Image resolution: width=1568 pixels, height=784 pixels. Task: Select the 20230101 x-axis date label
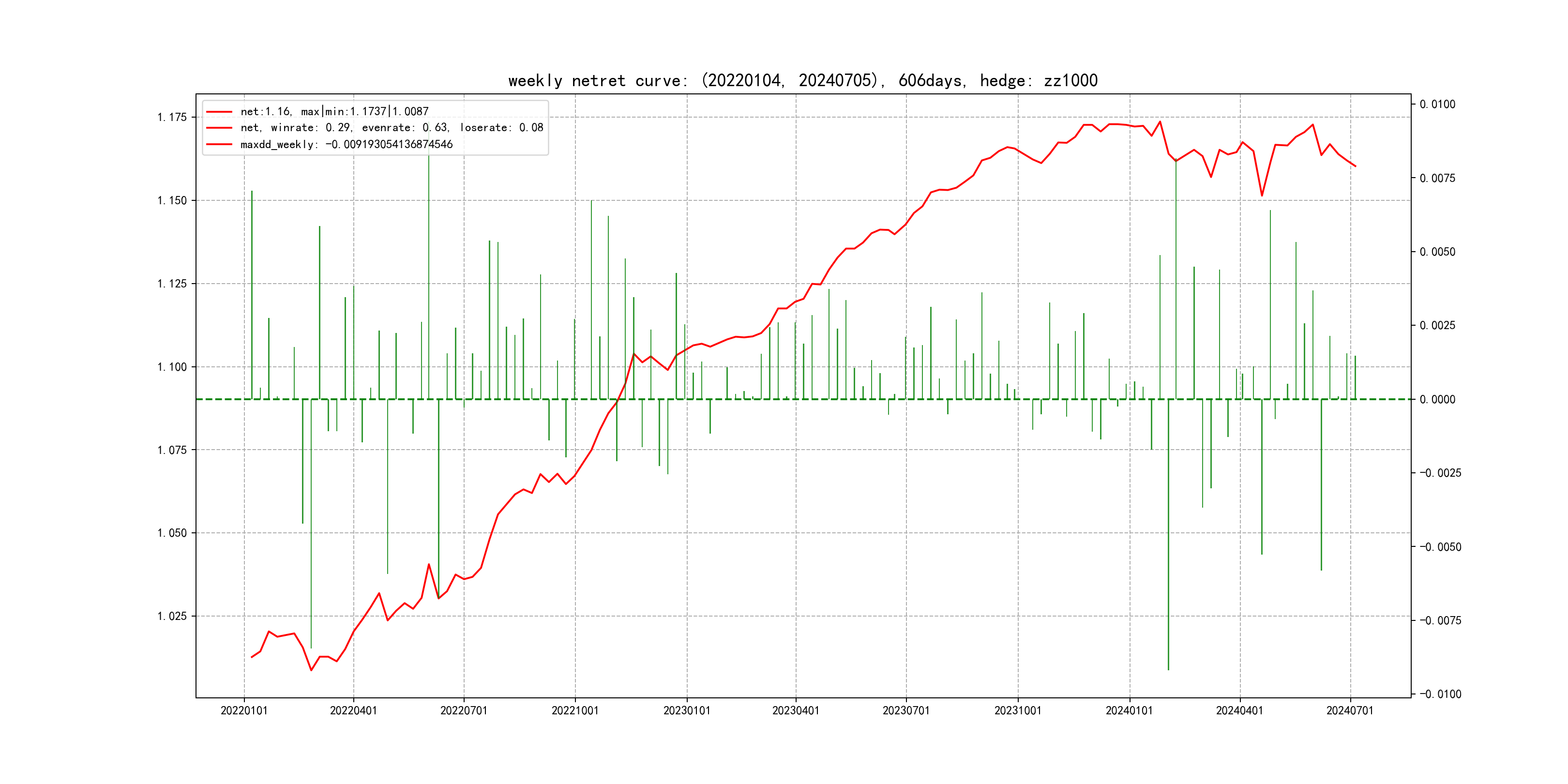coord(687,711)
